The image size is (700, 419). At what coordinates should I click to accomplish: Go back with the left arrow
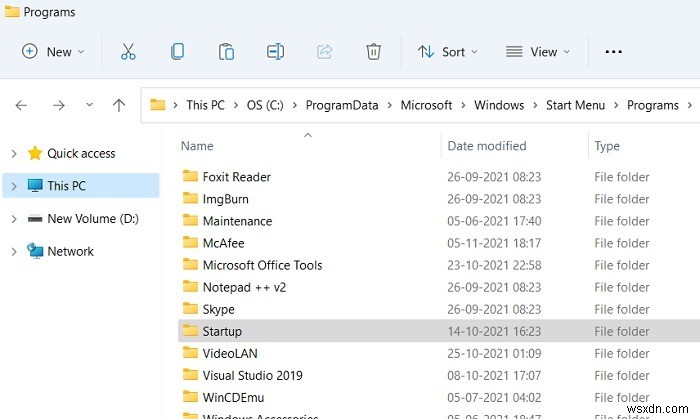click(21, 105)
